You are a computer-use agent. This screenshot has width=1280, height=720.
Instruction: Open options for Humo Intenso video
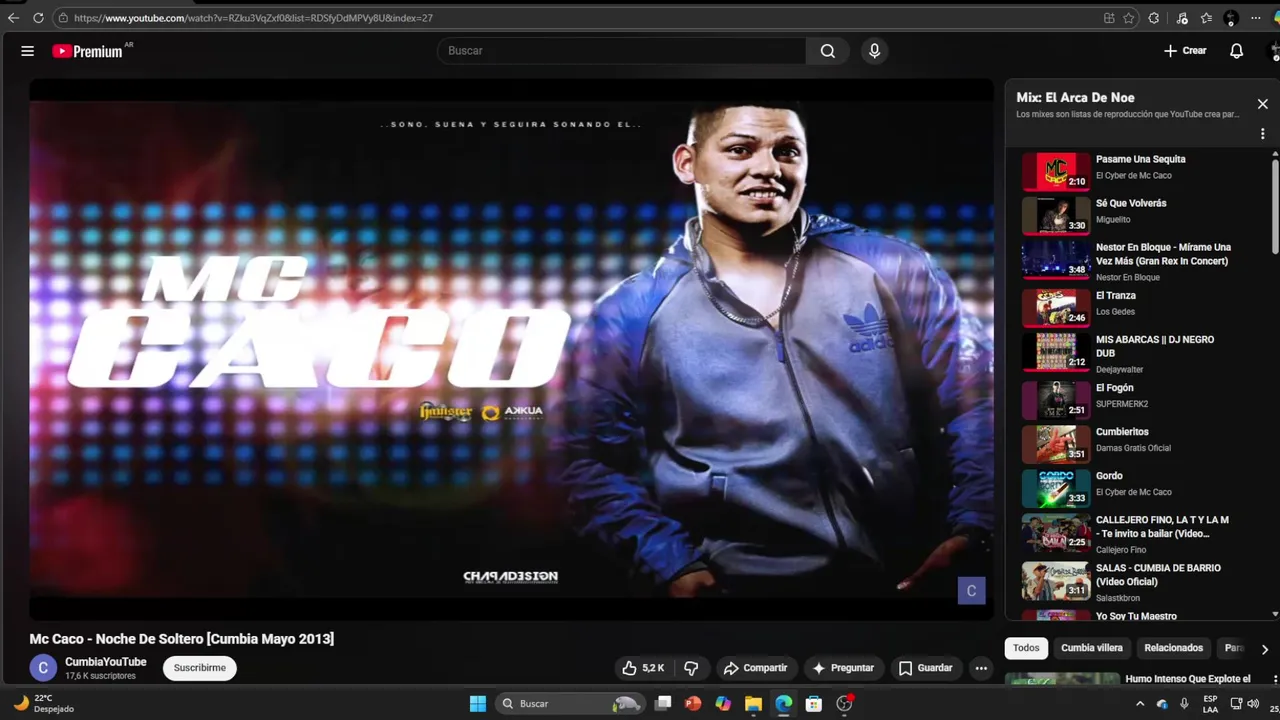click(1274, 680)
